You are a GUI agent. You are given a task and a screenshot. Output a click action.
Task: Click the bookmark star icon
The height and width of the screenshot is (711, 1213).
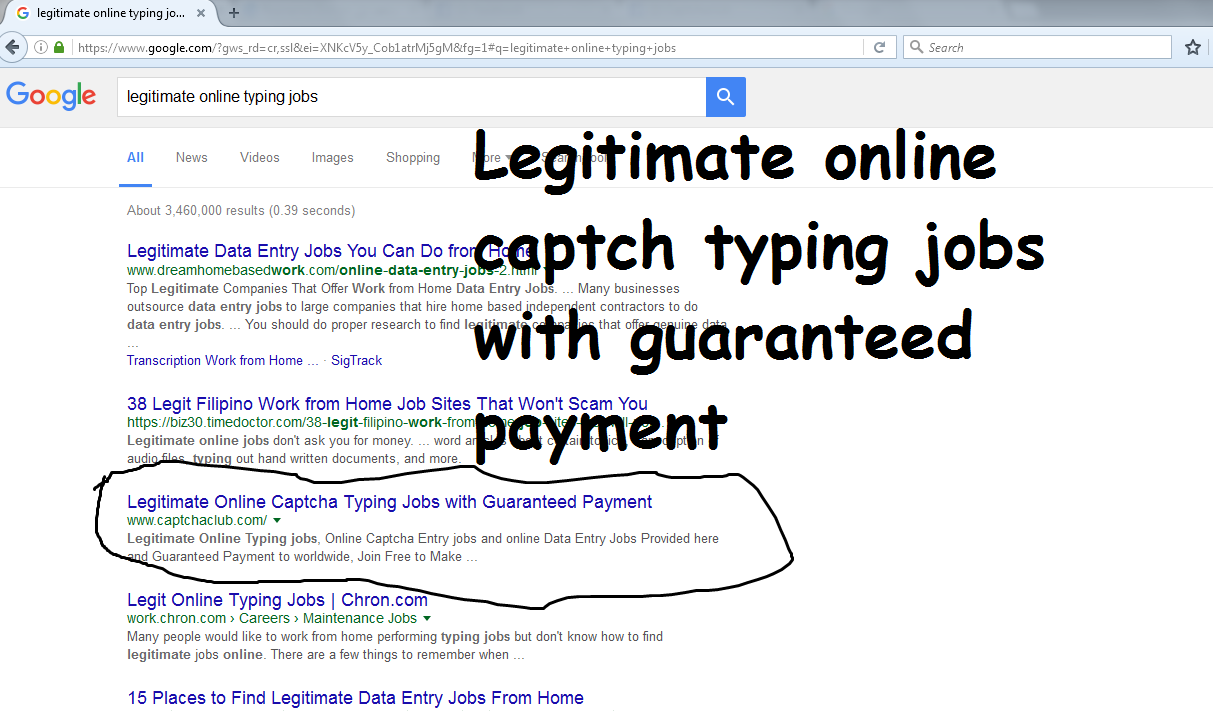1192,47
